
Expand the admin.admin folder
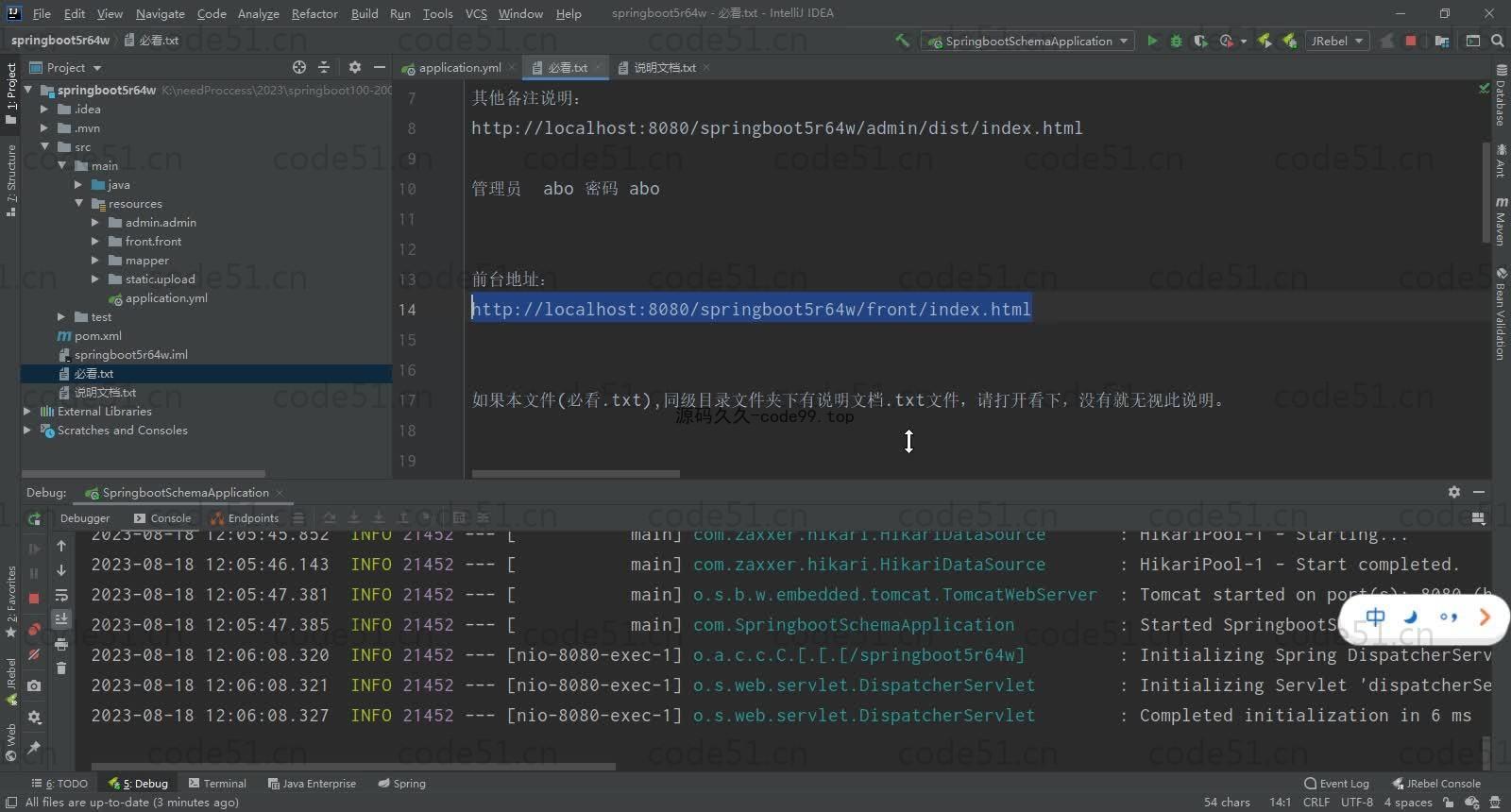point(95,223)
